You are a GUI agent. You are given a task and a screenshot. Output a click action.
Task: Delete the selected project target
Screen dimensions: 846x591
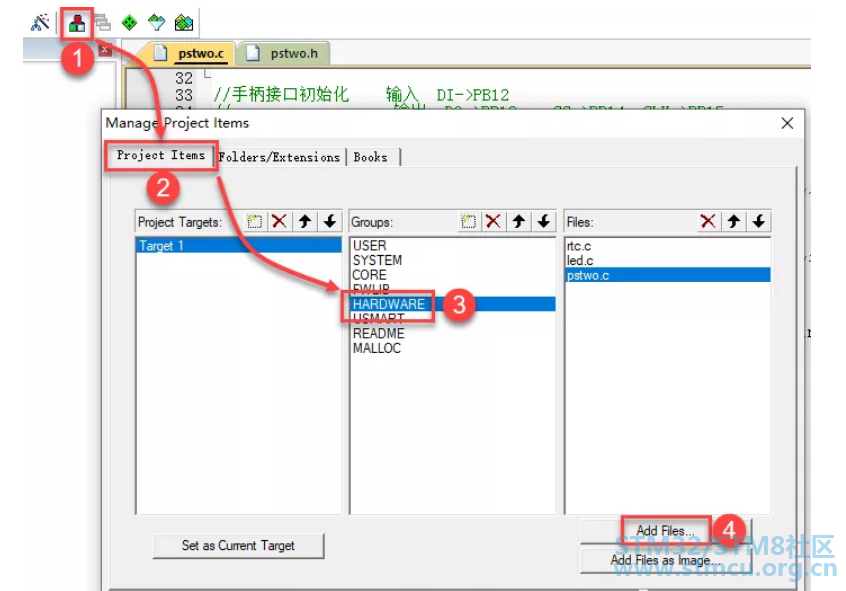point(279,221)
